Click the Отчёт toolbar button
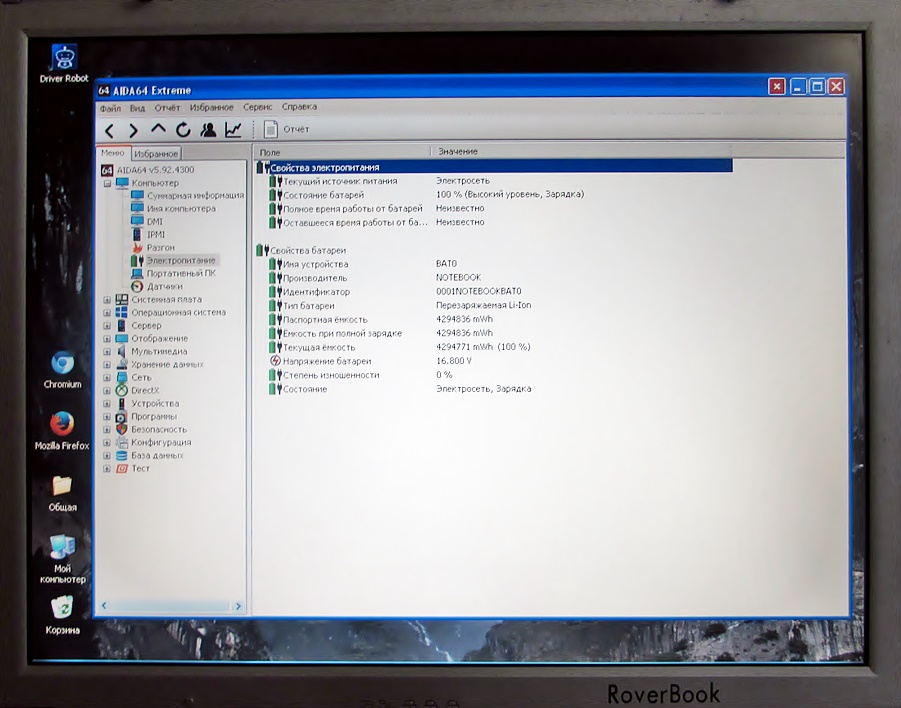This screenshot has height=708, width=901. [286, 129]
